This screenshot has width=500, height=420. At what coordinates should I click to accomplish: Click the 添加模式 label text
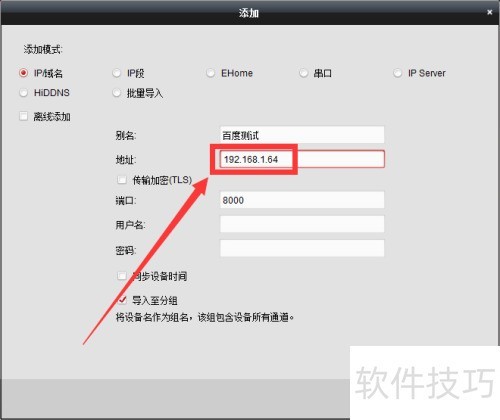(x=43, y=50)
